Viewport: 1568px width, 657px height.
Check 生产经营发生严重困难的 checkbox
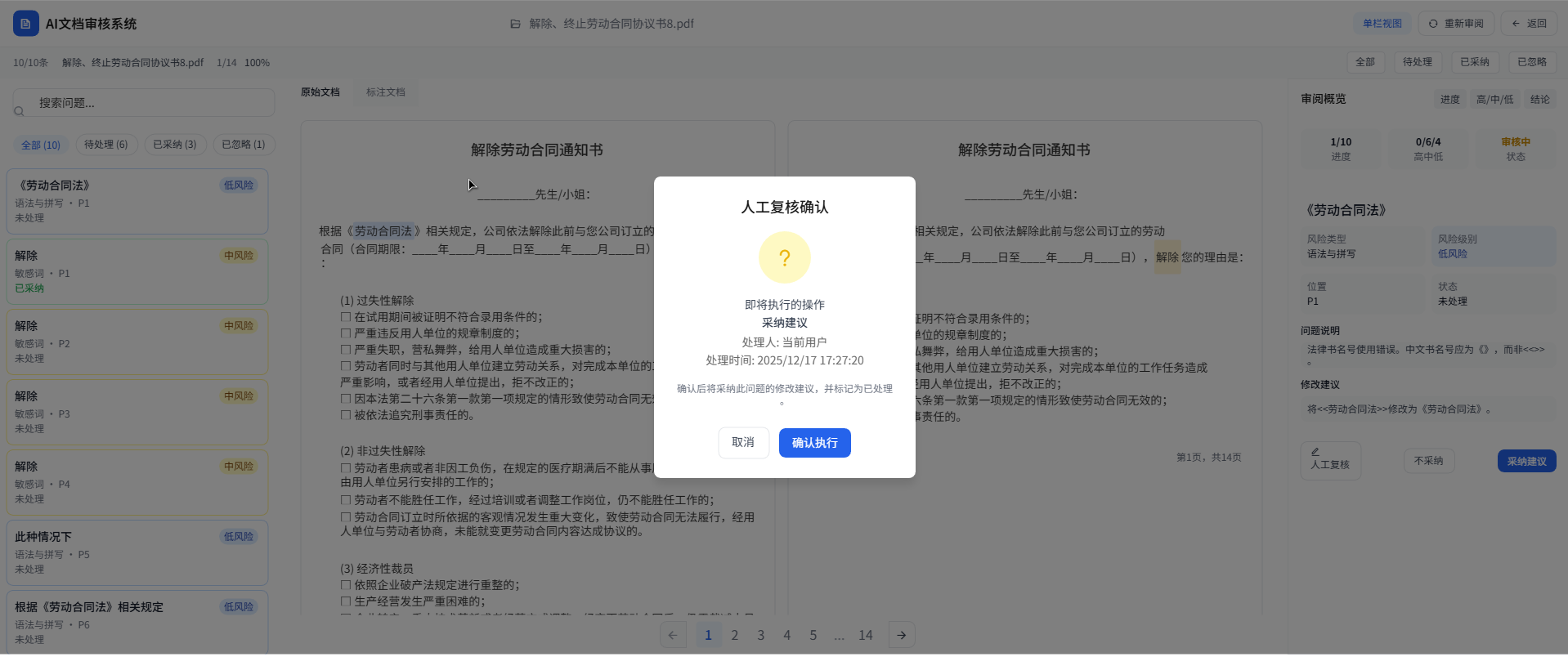[346, 601]
